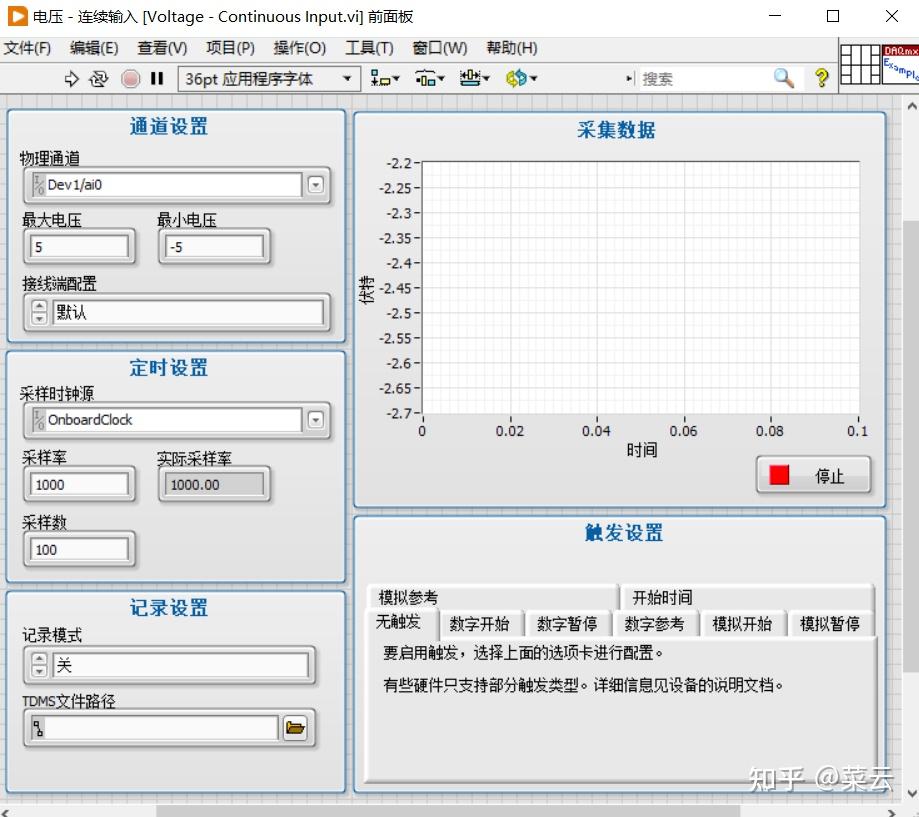Image resolution: width=919 pixels, height=817 pixels.
Task: Click the horizontal scrollbar thumb
Action: tap(448, 811)
